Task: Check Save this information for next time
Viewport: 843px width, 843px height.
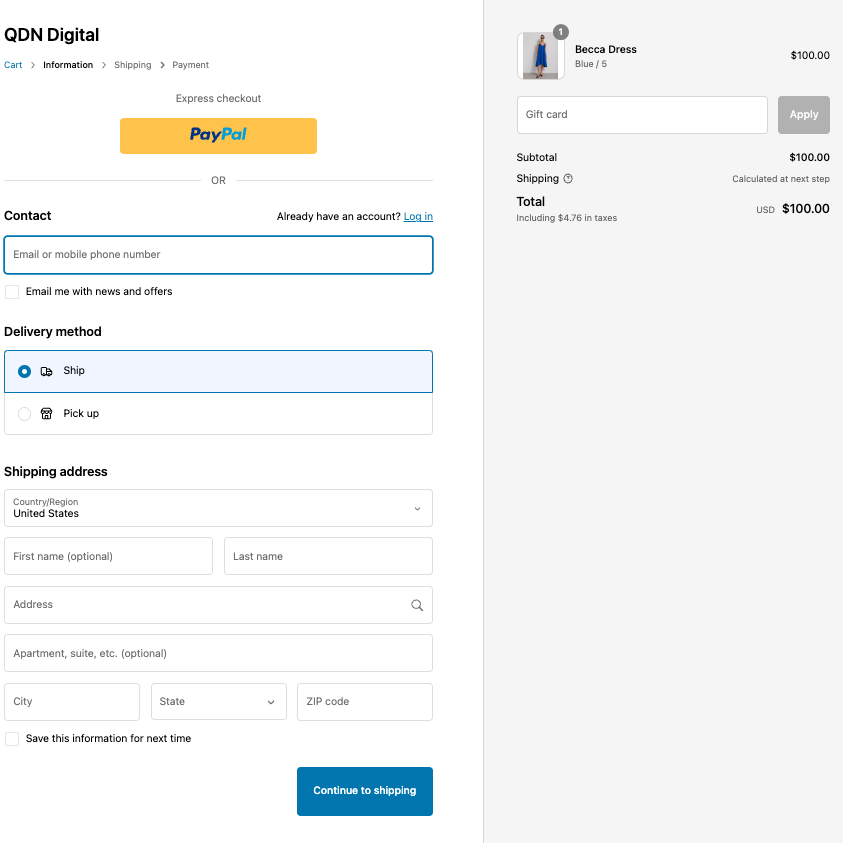Action: click(12, 739)
